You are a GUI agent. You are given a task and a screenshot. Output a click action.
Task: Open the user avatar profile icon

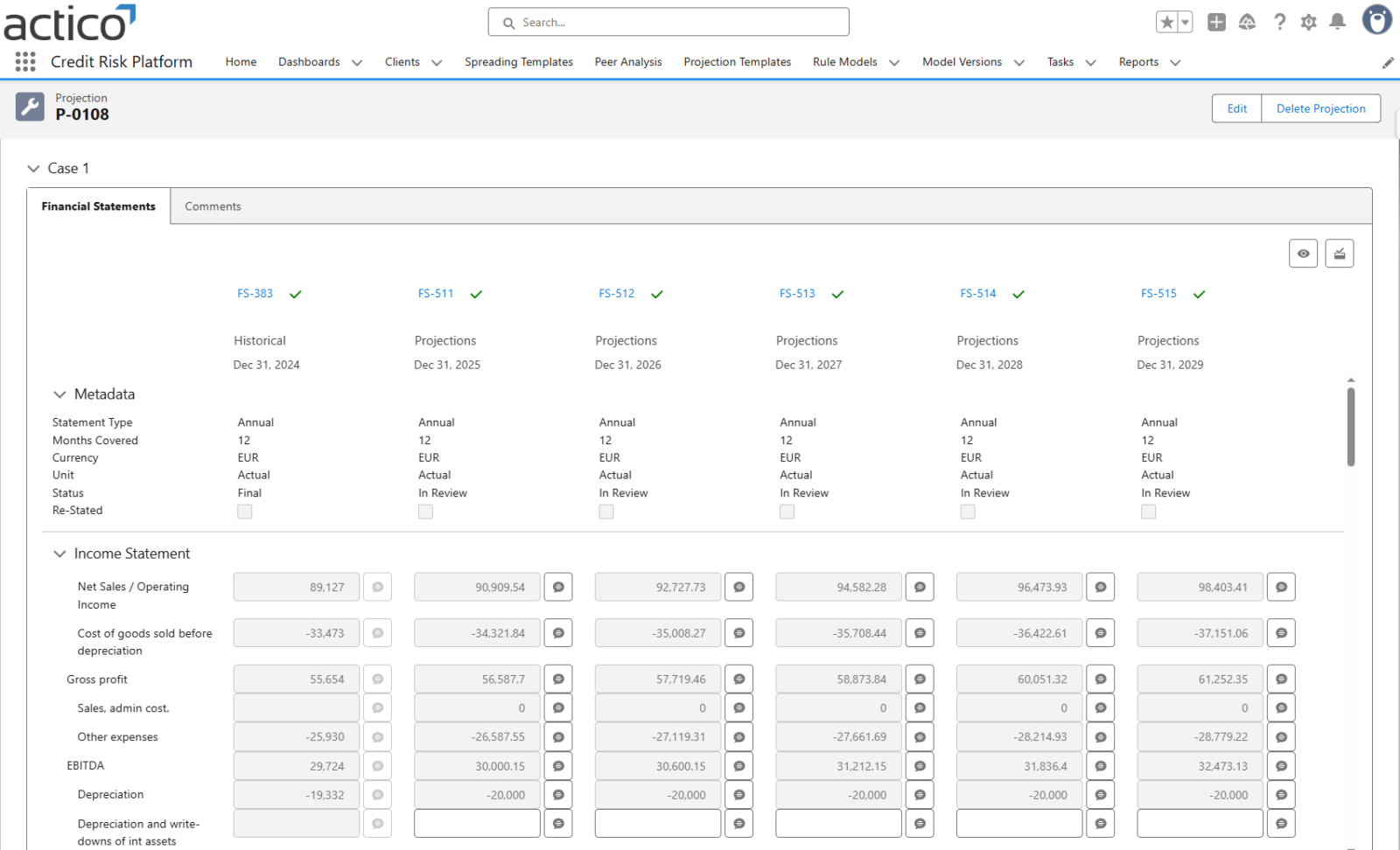[1376, 19]
